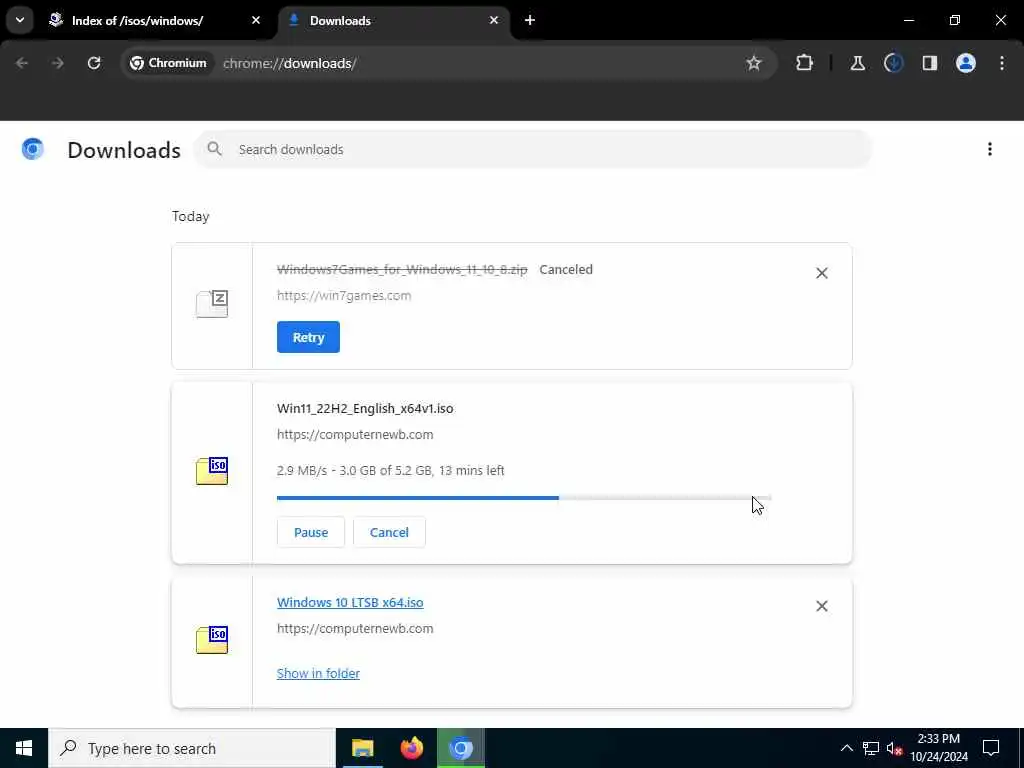Screen dimensions: 1024x768
Task: Click the Win11_22H2_English_x64v1.iso filename
Action: click(365, 408)
